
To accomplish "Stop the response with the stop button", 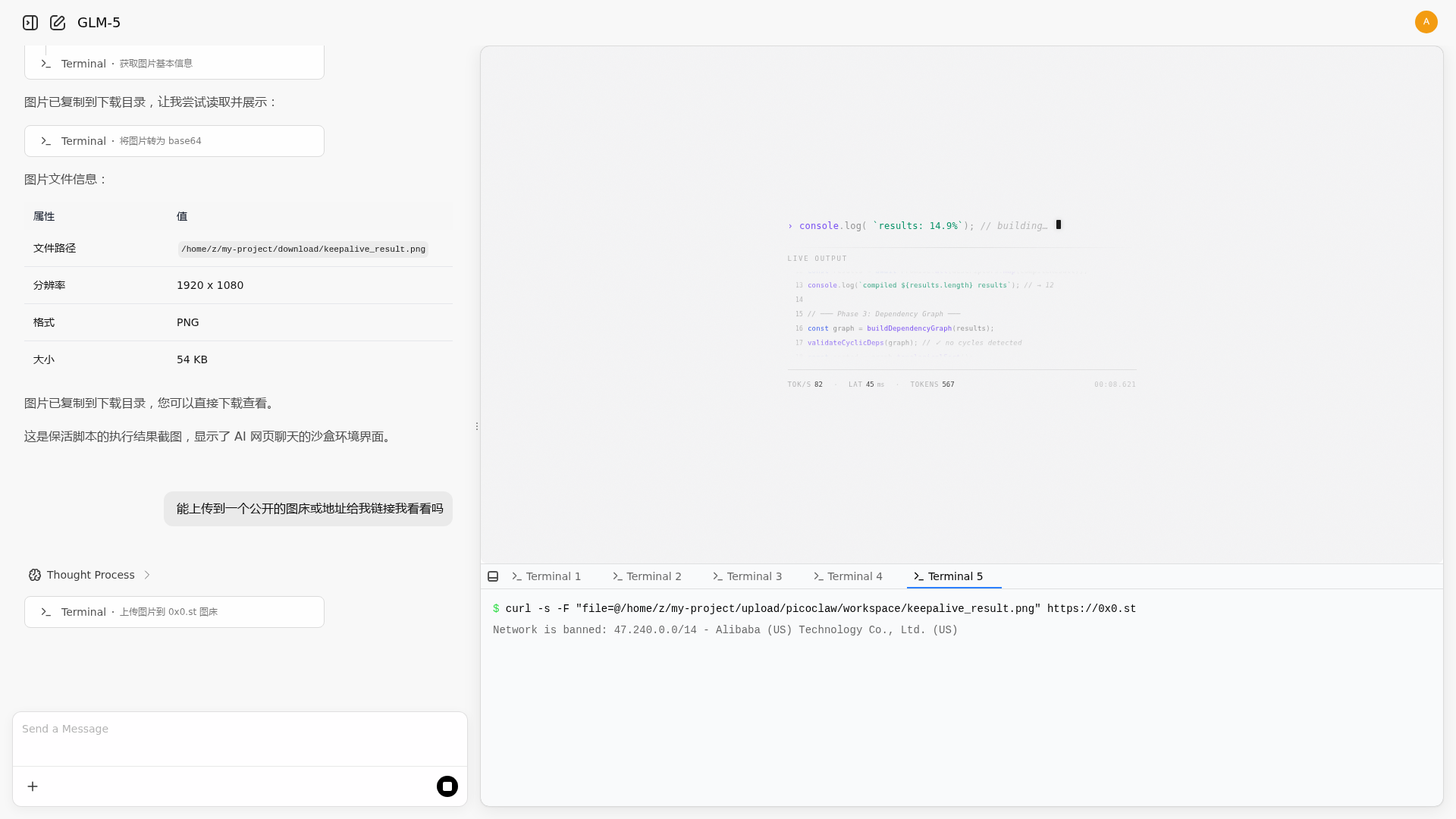I will point(447,786).
